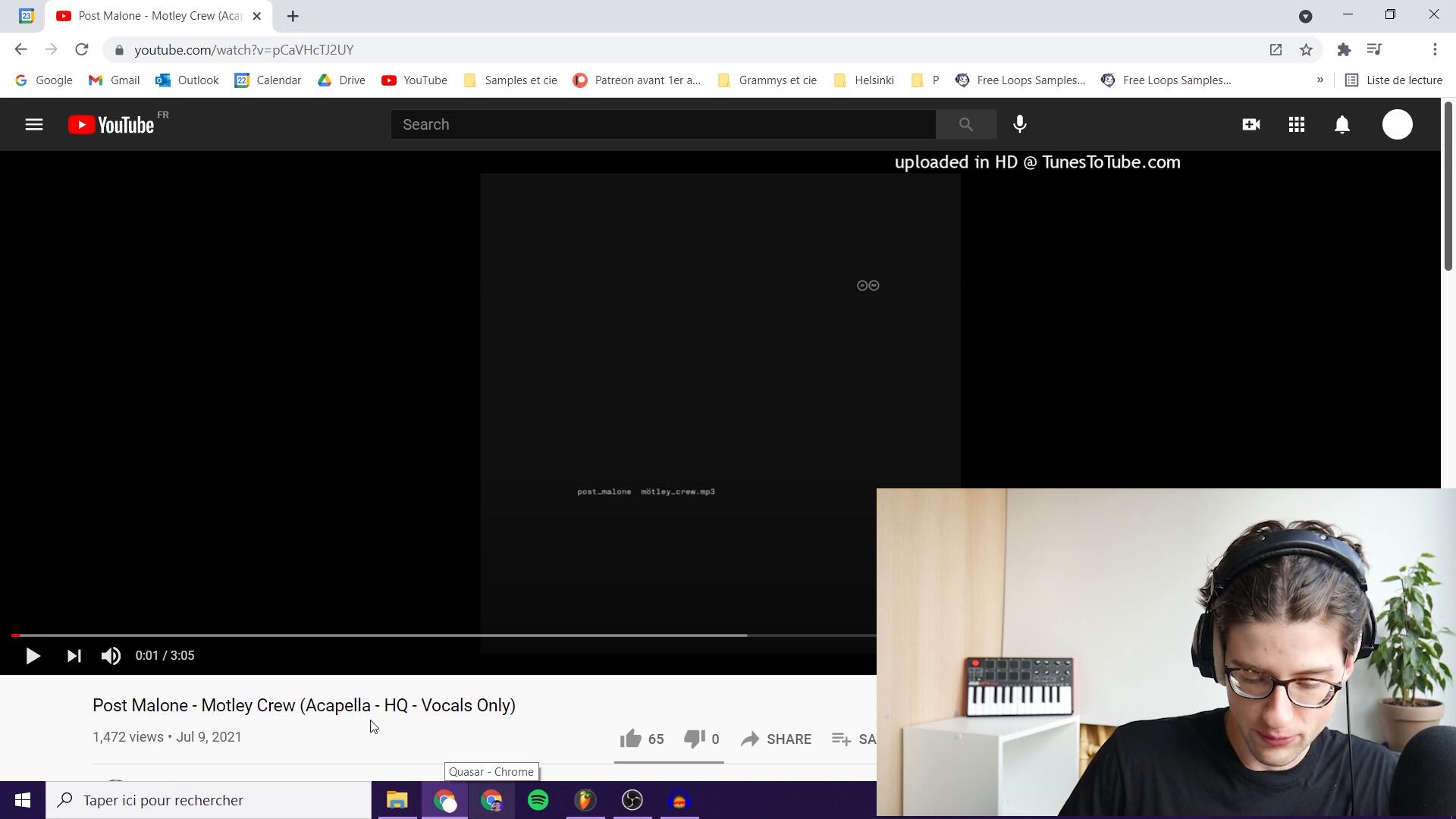Open the YouTube apps grid icon

coord(1297,124)
